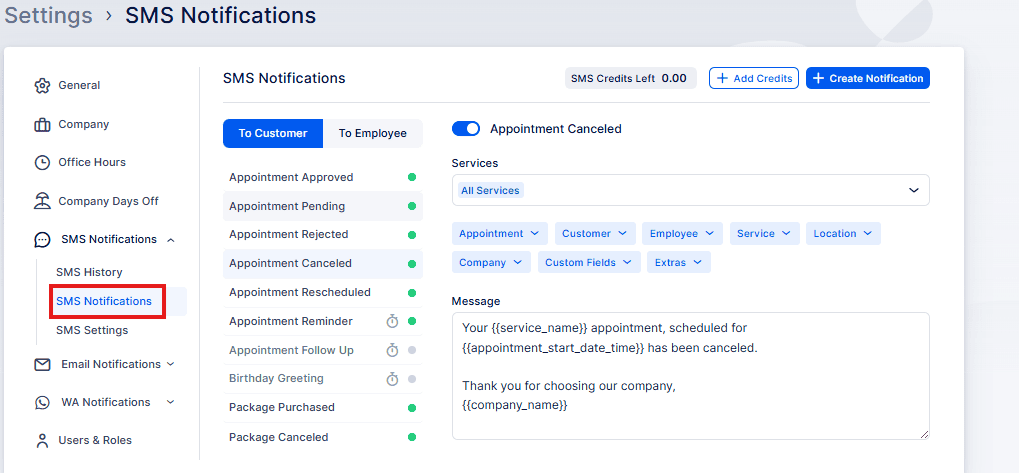The height and width of the screenshot is (473, 1019).
Task: Click the General gear icon
Action: pos(42,86)
